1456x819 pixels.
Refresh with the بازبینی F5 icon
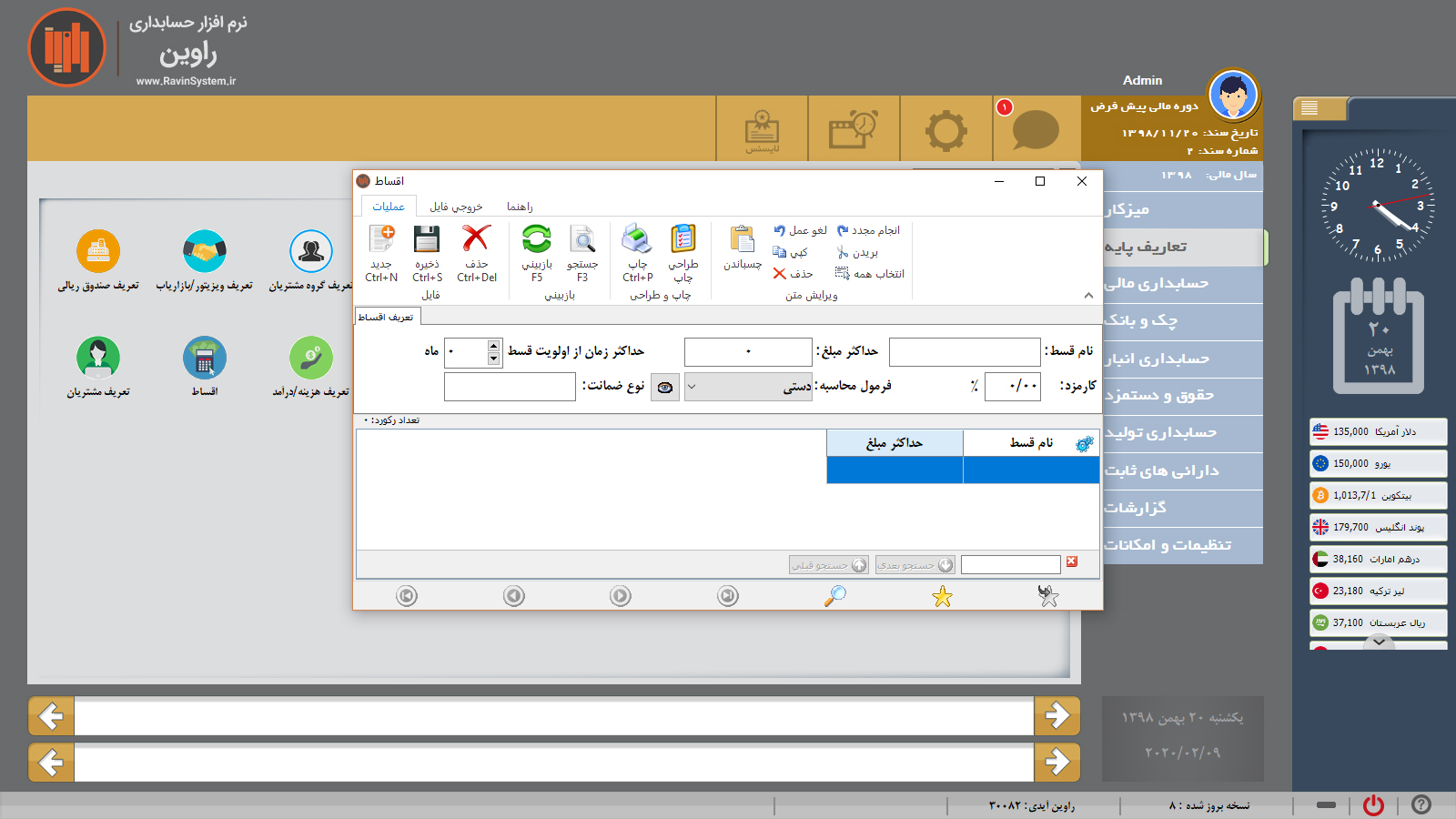point(537,240)
